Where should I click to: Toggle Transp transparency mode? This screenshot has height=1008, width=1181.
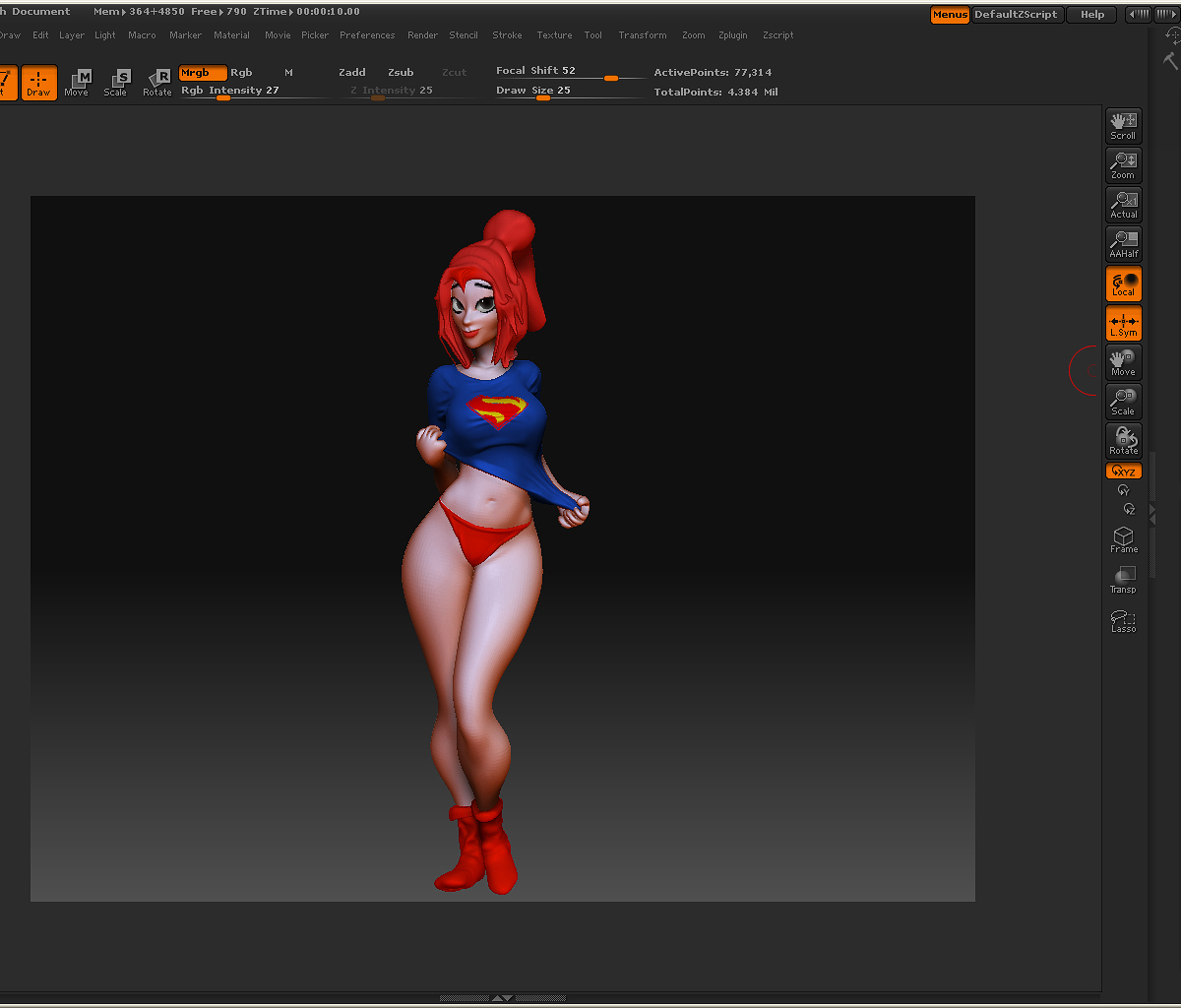pos(1123,580)
